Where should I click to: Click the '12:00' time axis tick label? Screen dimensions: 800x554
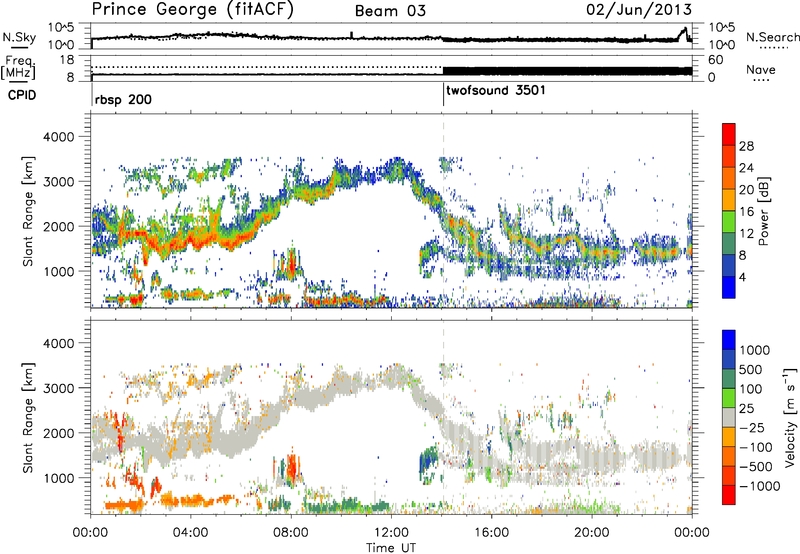click(x=391, y=533)
